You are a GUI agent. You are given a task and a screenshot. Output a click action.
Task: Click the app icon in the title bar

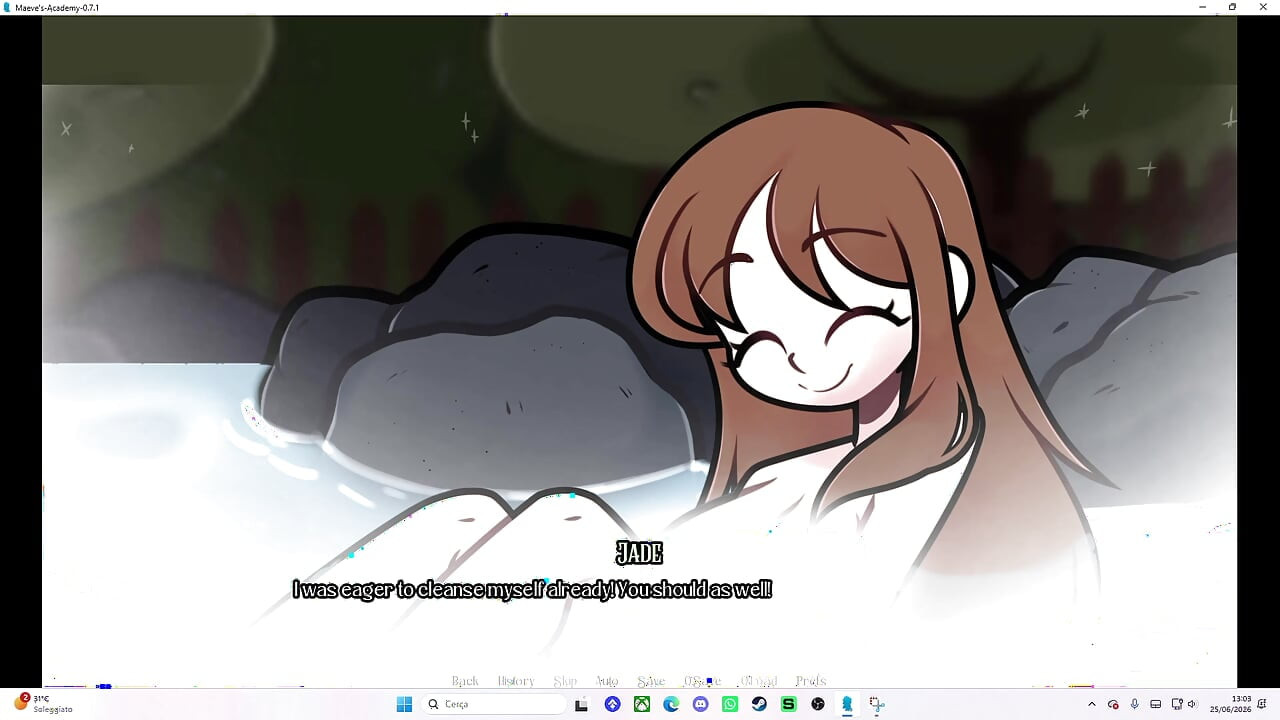[x=8, y=7]
